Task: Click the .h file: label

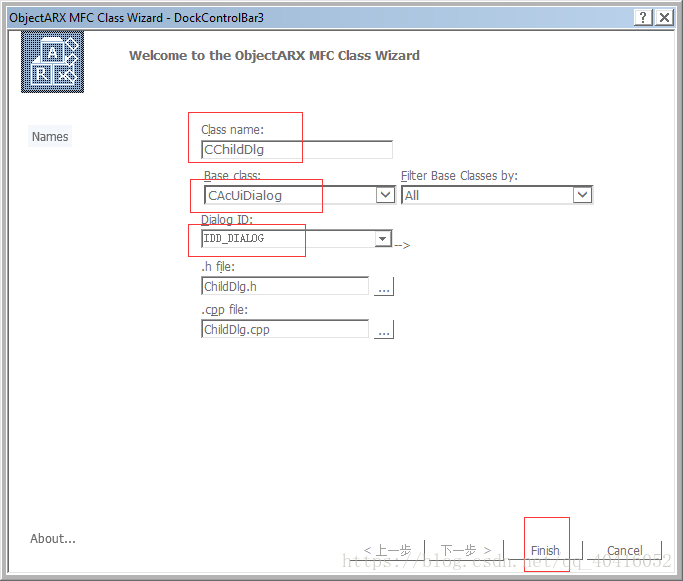Action: (218, 266)
